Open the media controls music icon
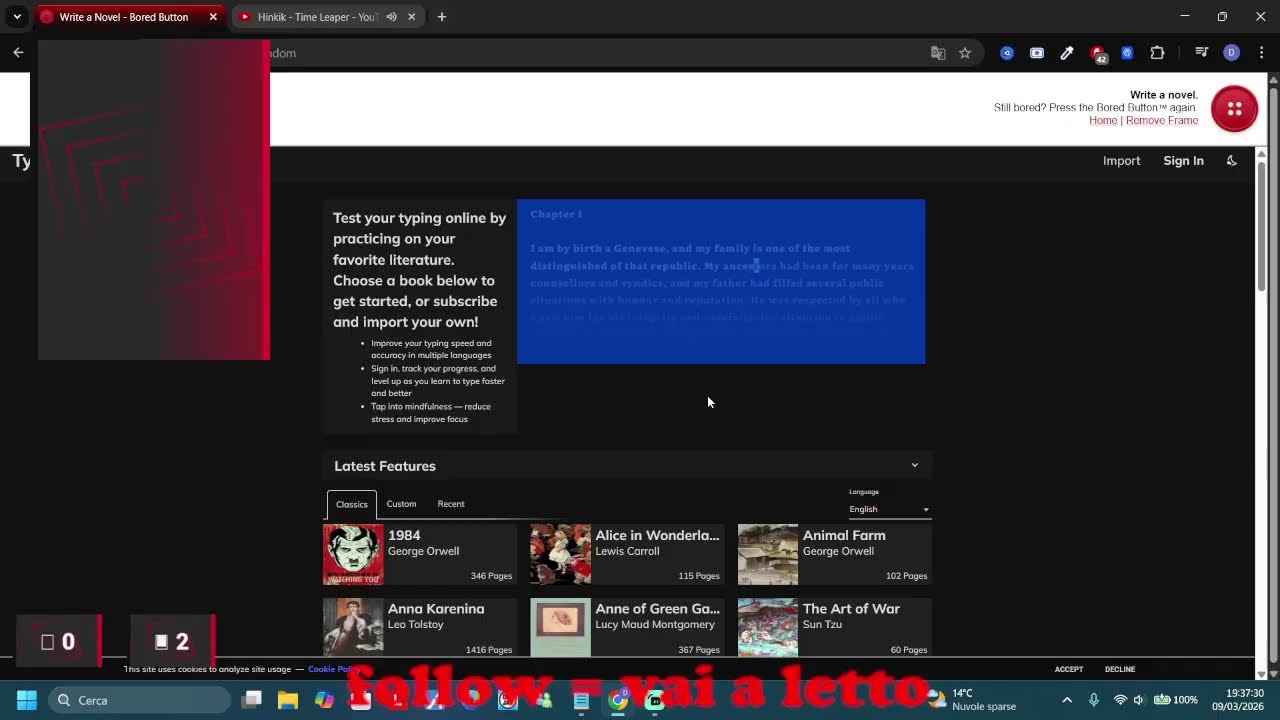Image resolution: width=1280 pixels, height=720 pixels. (1202, 53)
